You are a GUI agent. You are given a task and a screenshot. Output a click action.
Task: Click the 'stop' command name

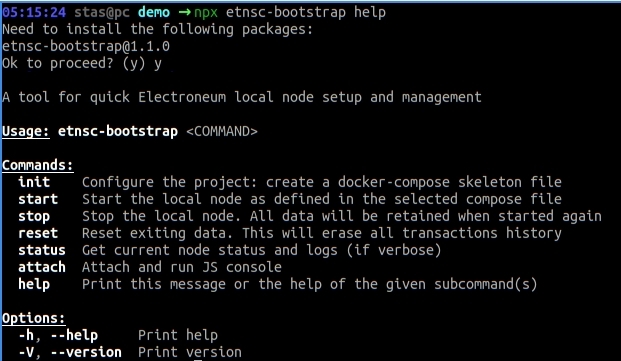tap(34, 217)
